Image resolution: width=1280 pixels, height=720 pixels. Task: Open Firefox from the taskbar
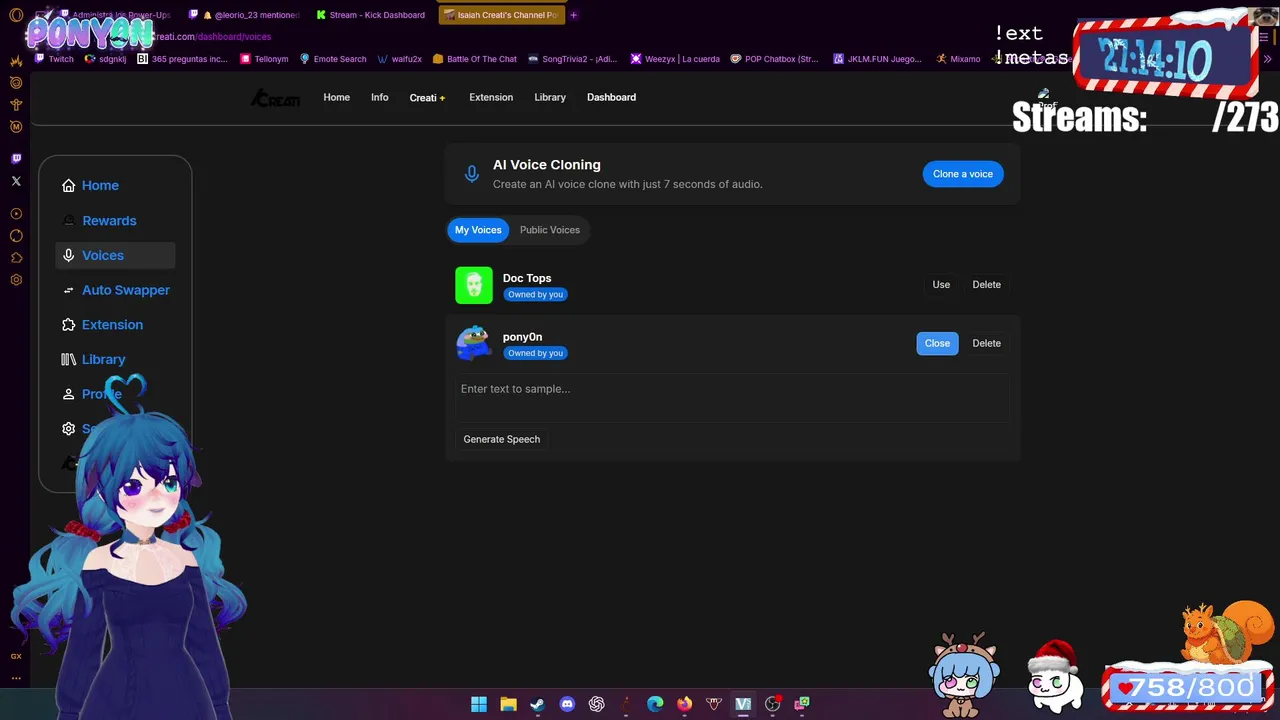(684, 704)
